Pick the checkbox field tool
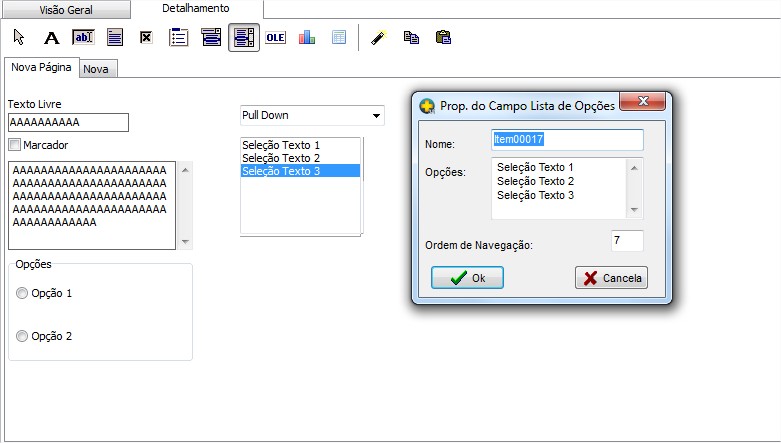The height and width of the screenshot is (443, 781). [x=145, y=37]
